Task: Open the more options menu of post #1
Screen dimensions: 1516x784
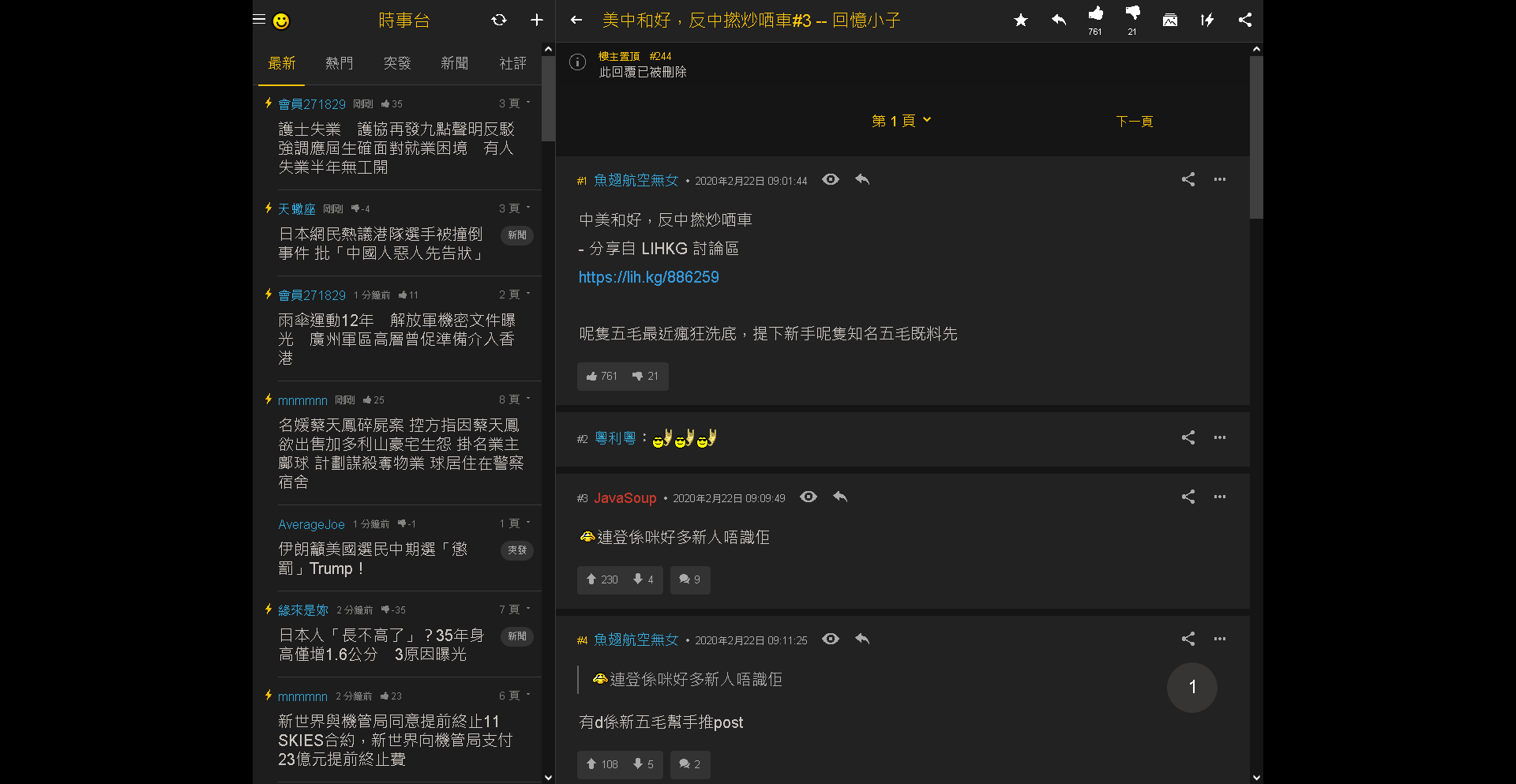Action: [1220, 179]
